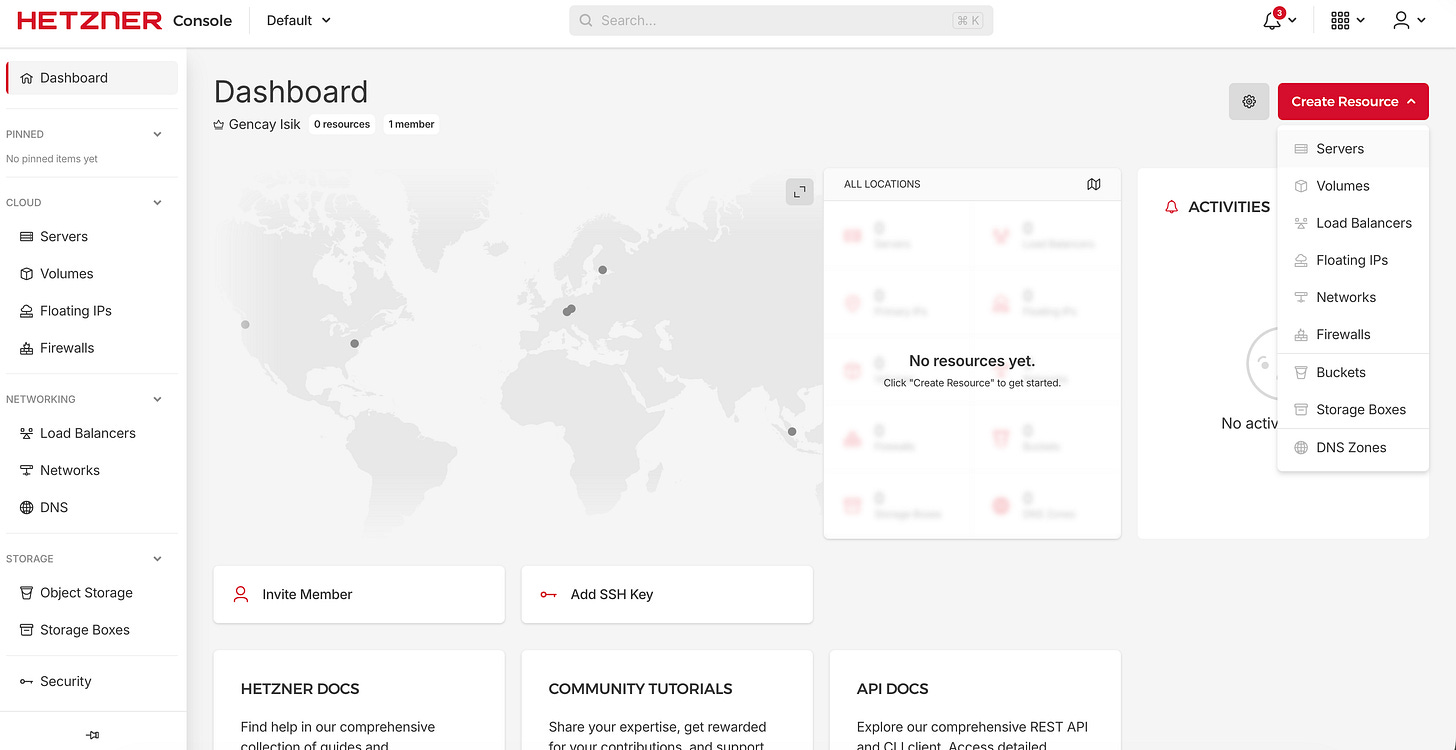Click the Activities bell icon

click(x=1172, y=207)
